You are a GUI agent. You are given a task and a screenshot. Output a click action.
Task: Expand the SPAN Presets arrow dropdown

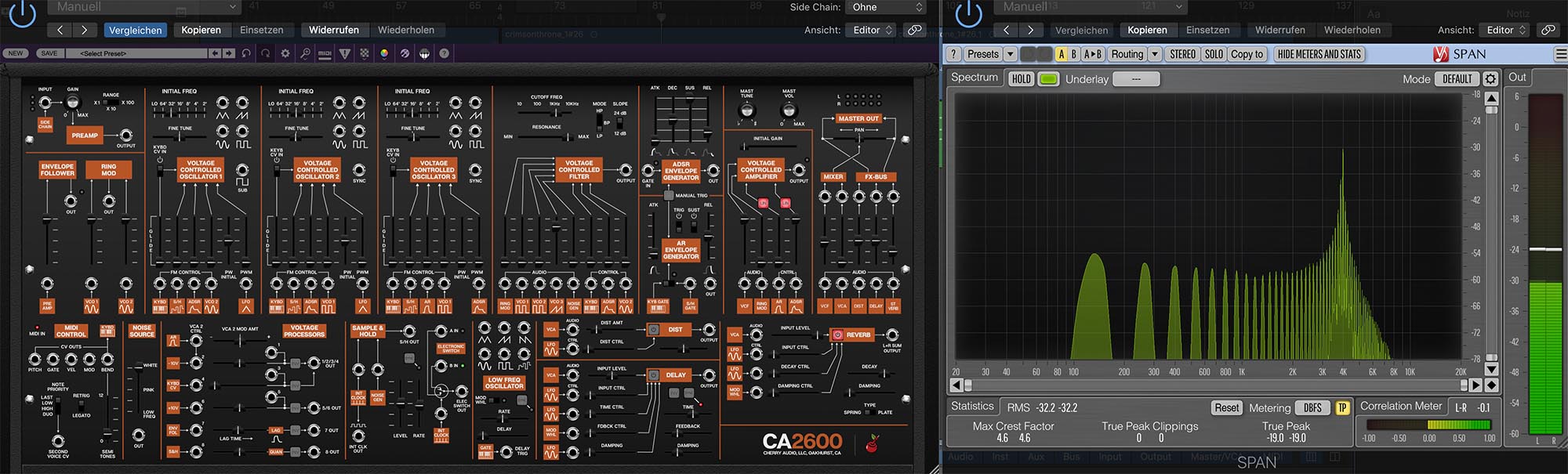1010,54
